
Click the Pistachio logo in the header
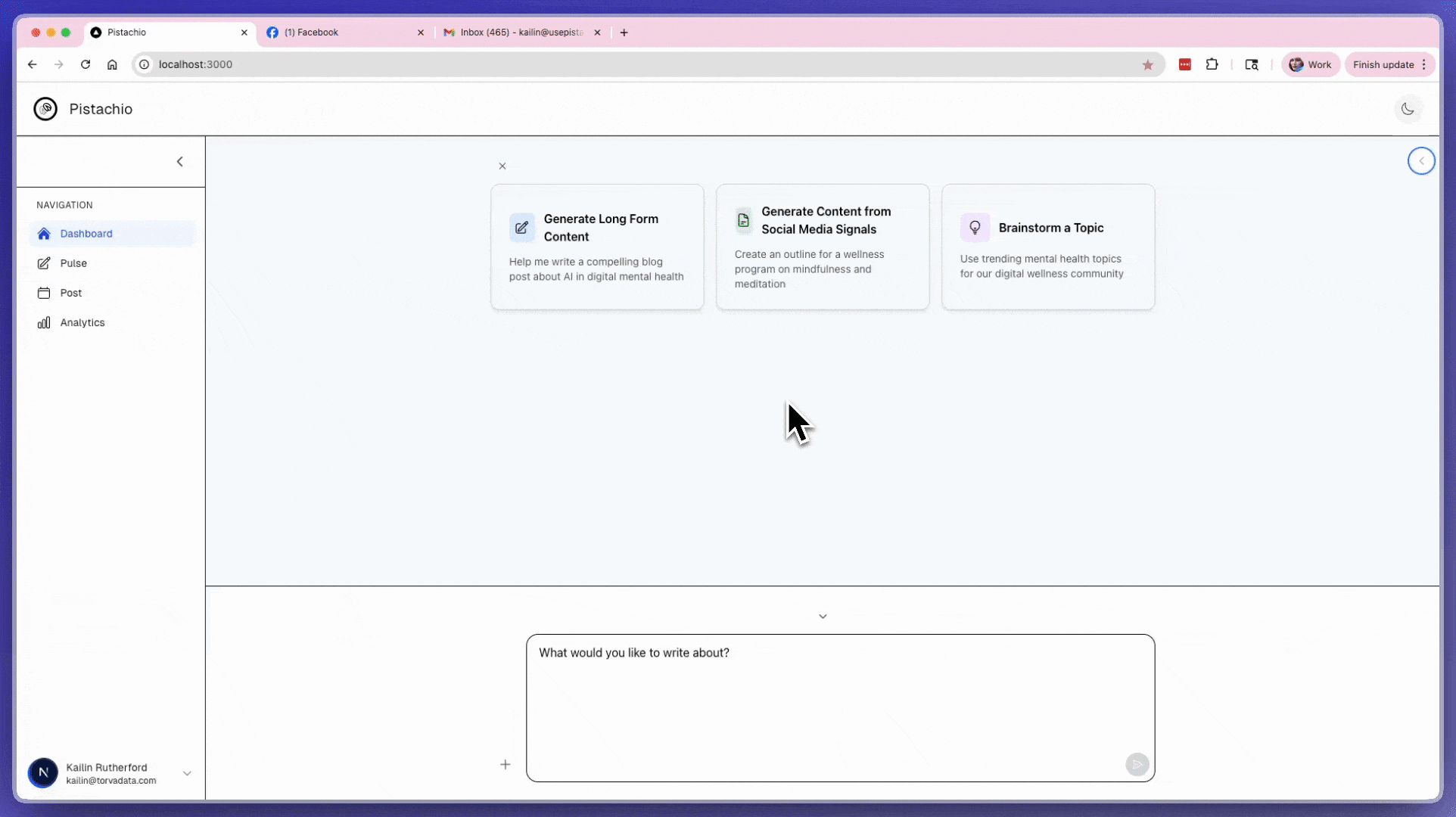pyautogui.click(x=45, y=108)
